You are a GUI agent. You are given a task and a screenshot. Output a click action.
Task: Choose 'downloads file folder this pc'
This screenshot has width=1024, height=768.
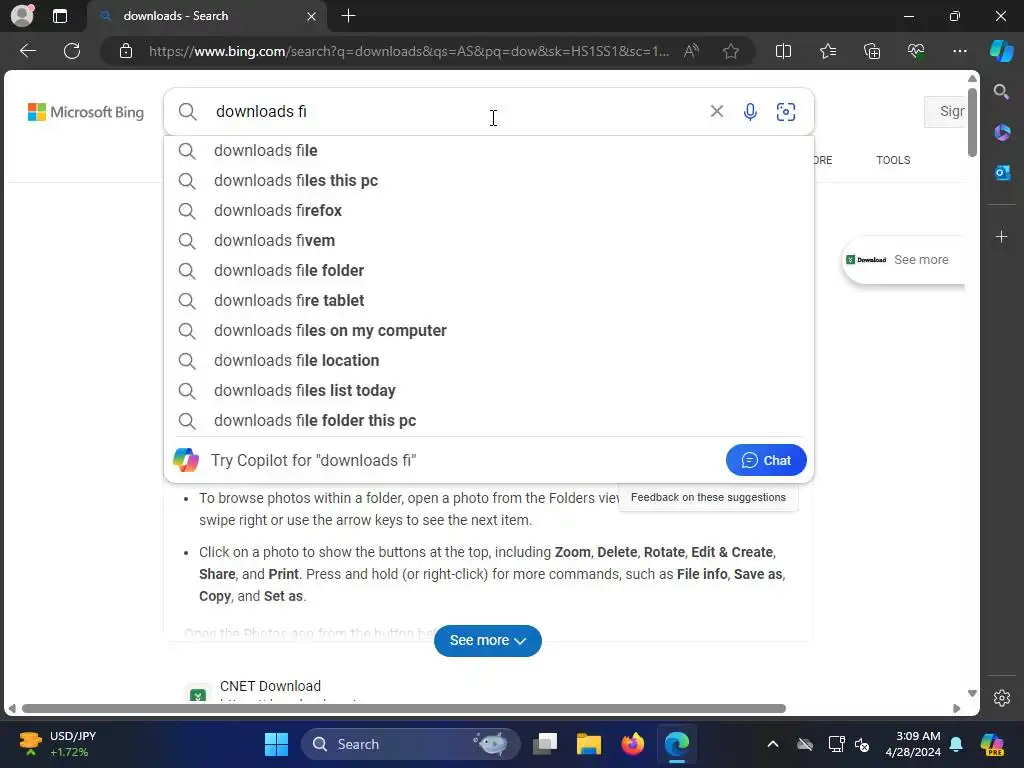[488, 421]
